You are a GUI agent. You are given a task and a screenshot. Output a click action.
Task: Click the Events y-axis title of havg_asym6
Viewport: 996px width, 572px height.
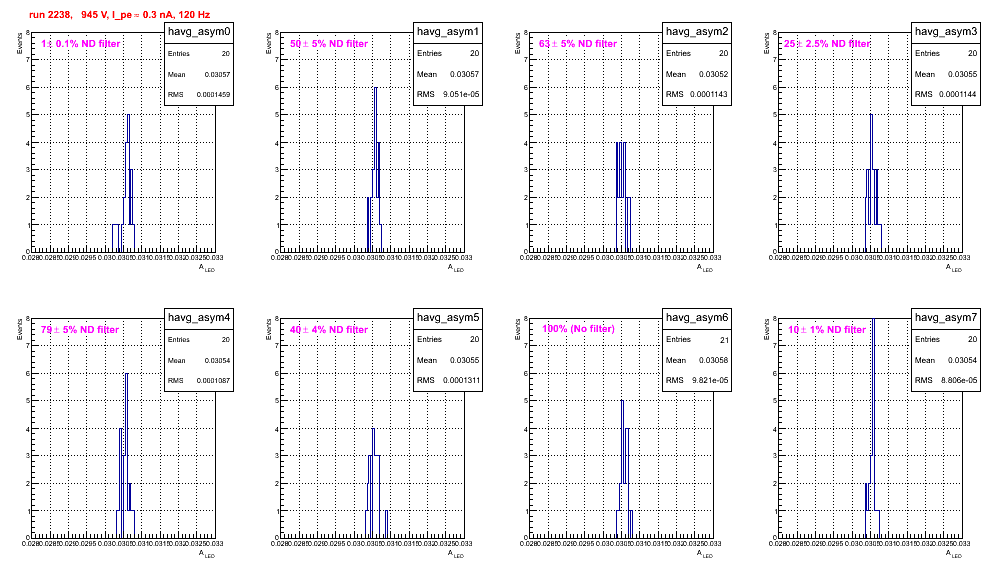(517, 329)
